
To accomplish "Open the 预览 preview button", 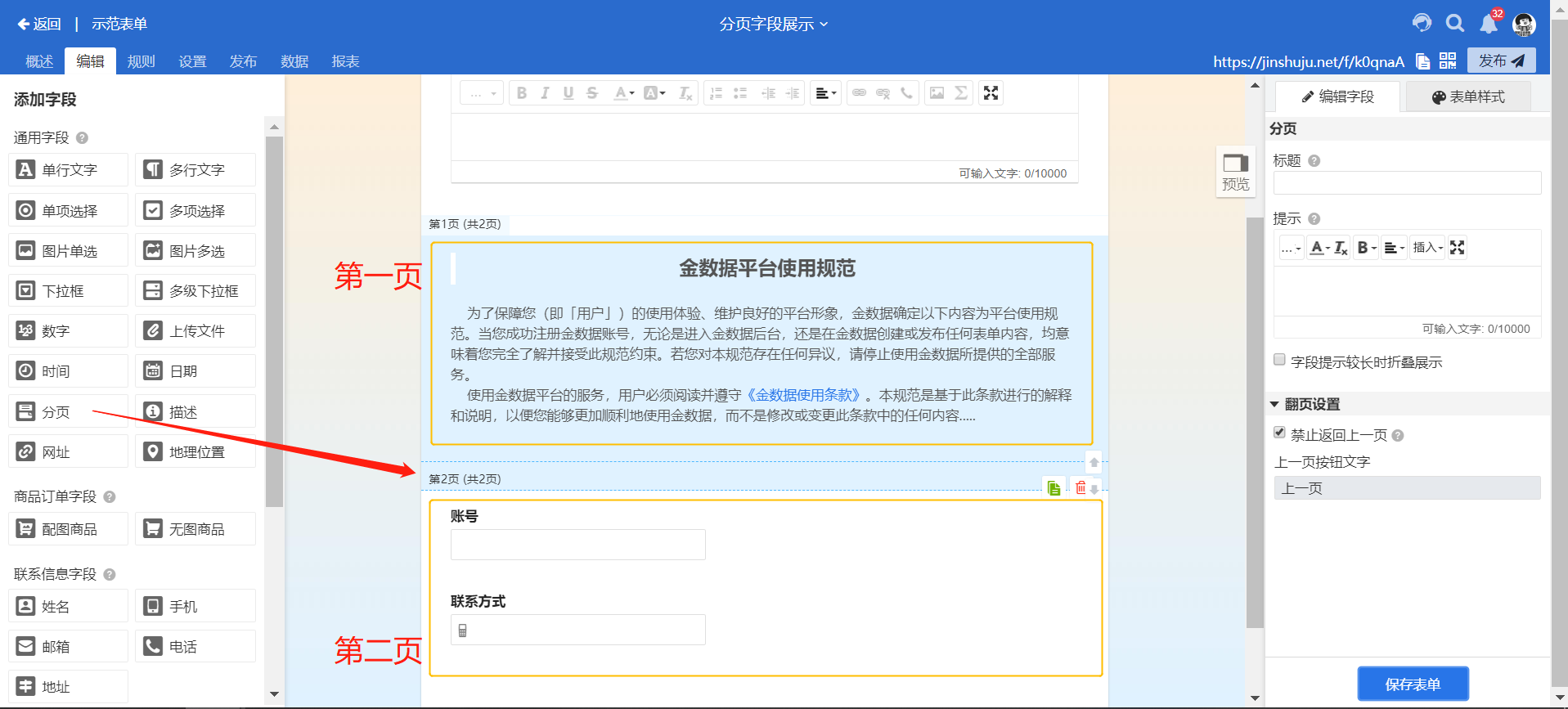I will 1235,172.
